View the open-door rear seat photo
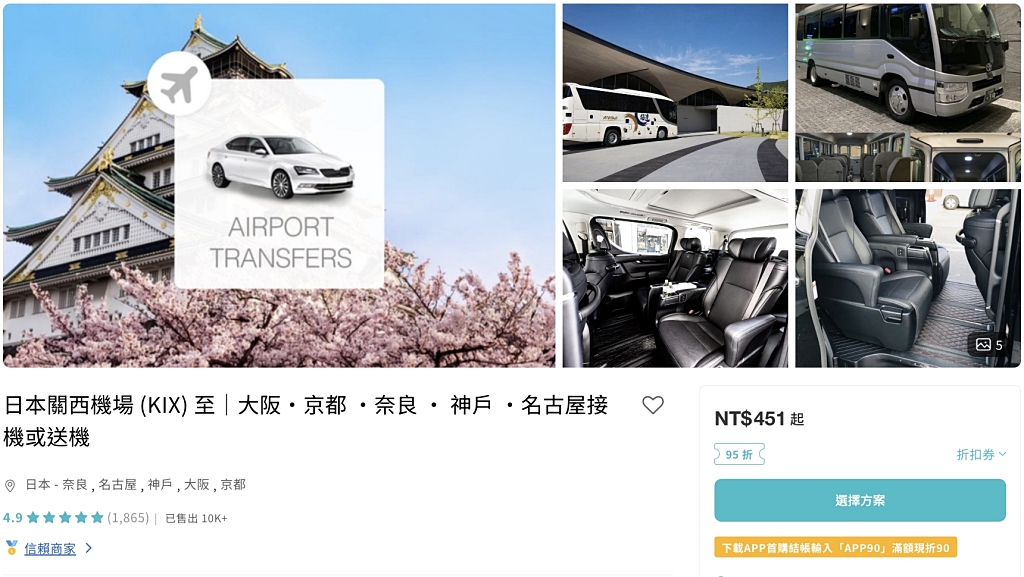The image size is (1024, 577). tap(908, 279)
